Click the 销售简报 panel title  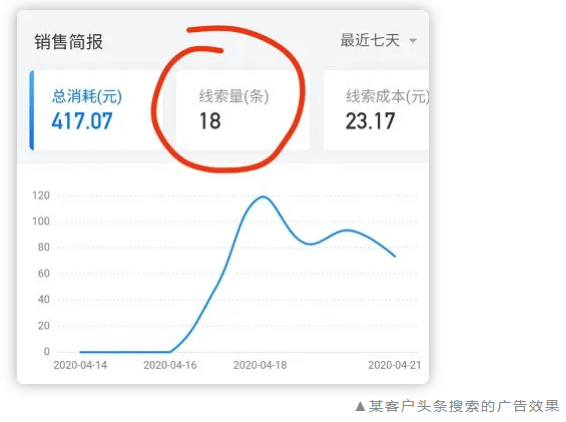(69, 42)
